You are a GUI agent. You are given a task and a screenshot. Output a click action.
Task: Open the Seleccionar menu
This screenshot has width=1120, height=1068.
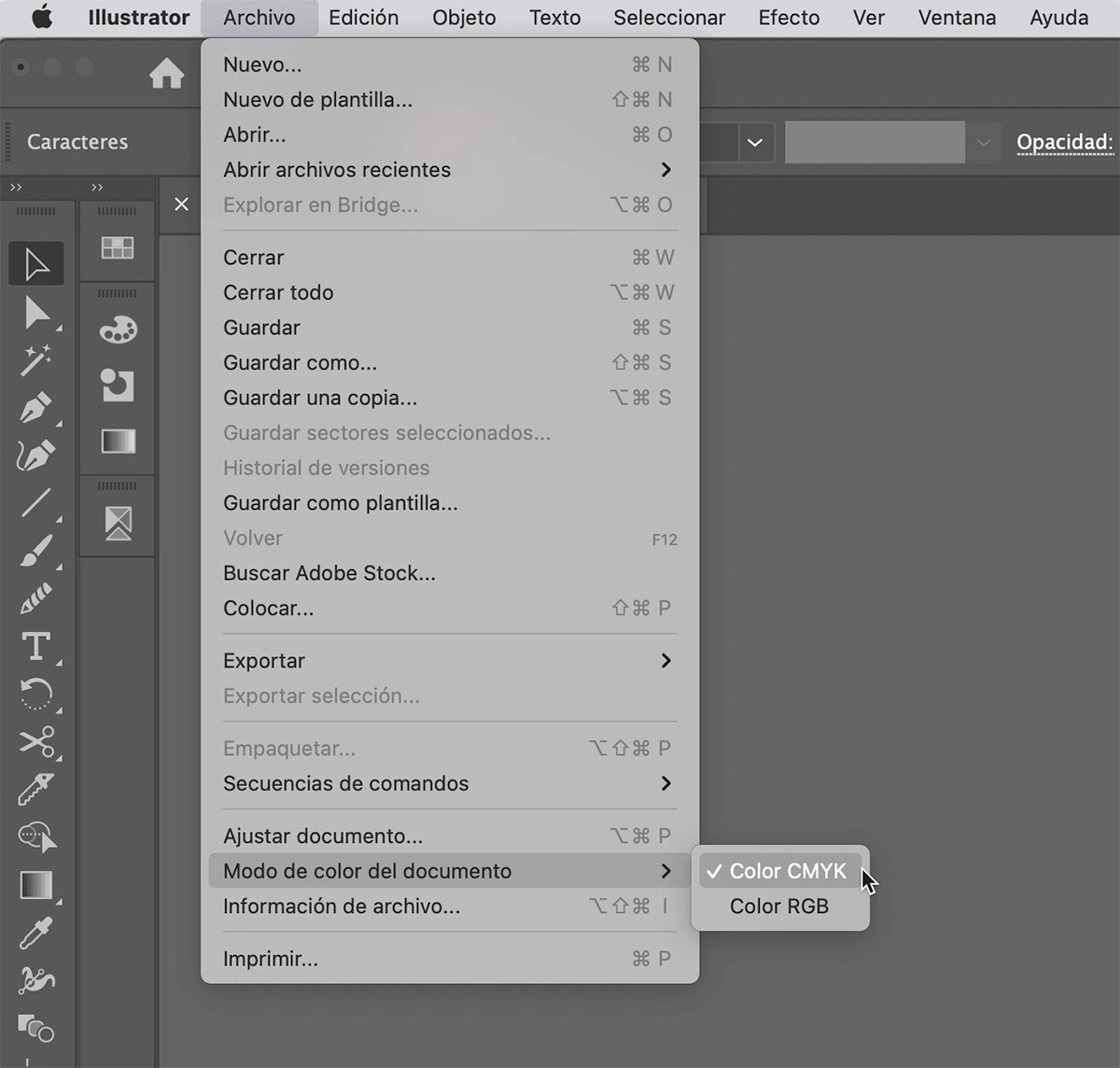[x=669, y=18]
